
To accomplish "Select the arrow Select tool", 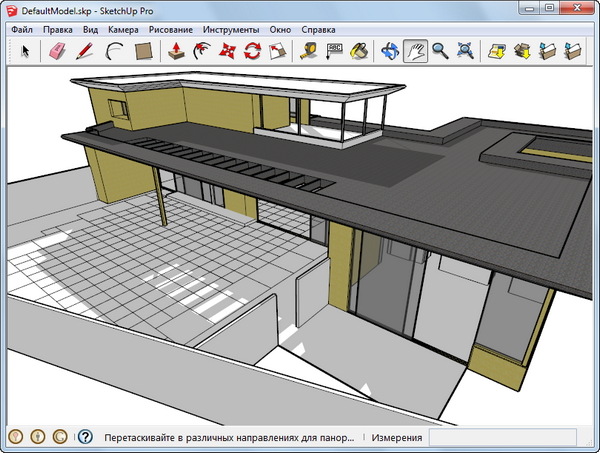I will (26, 52).
